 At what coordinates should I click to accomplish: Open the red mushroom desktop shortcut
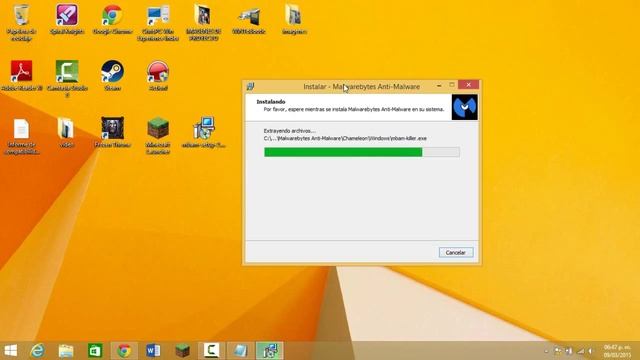158,75
